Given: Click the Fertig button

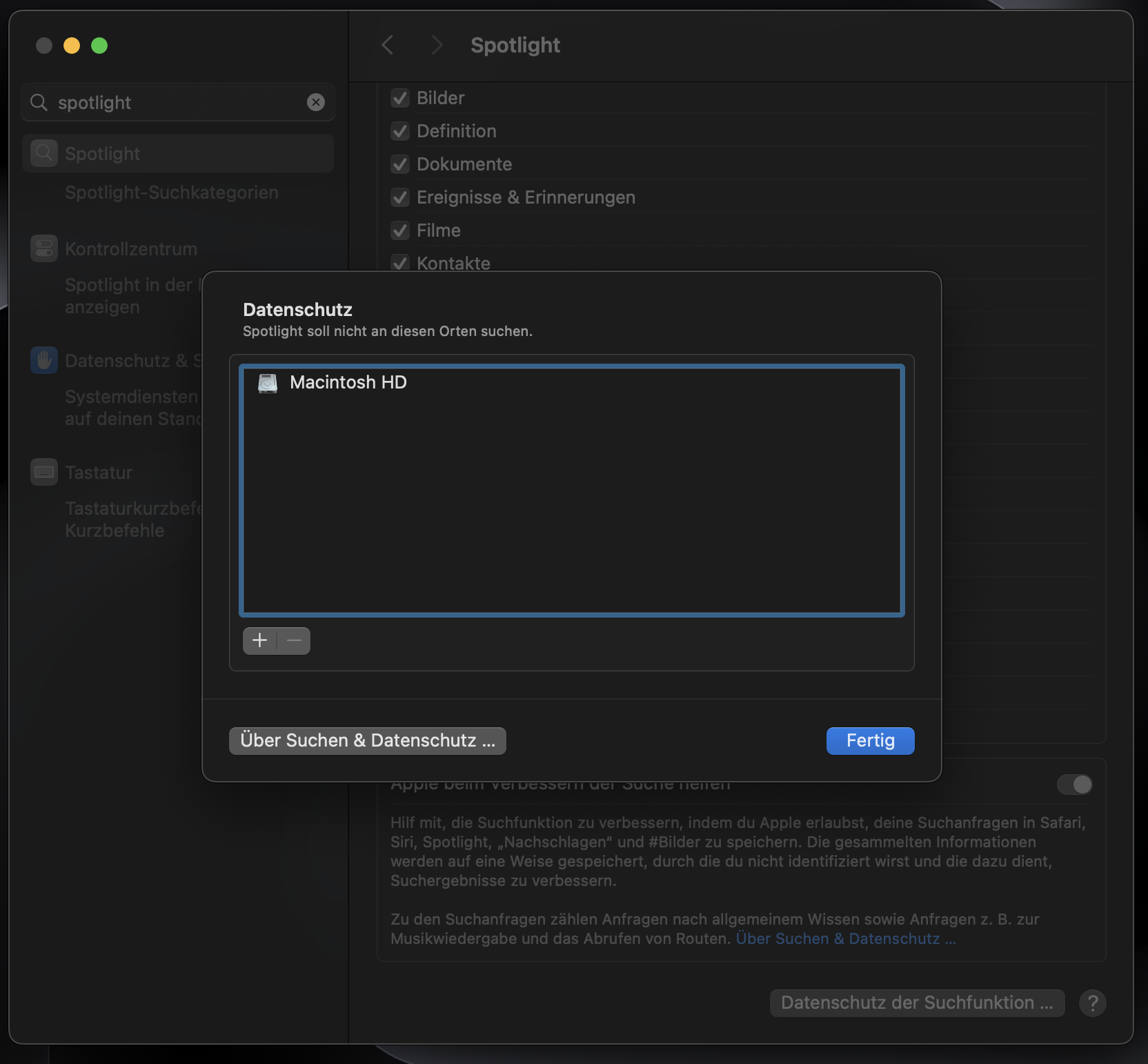Looking at the screenshot, I should tap(869, 740).
